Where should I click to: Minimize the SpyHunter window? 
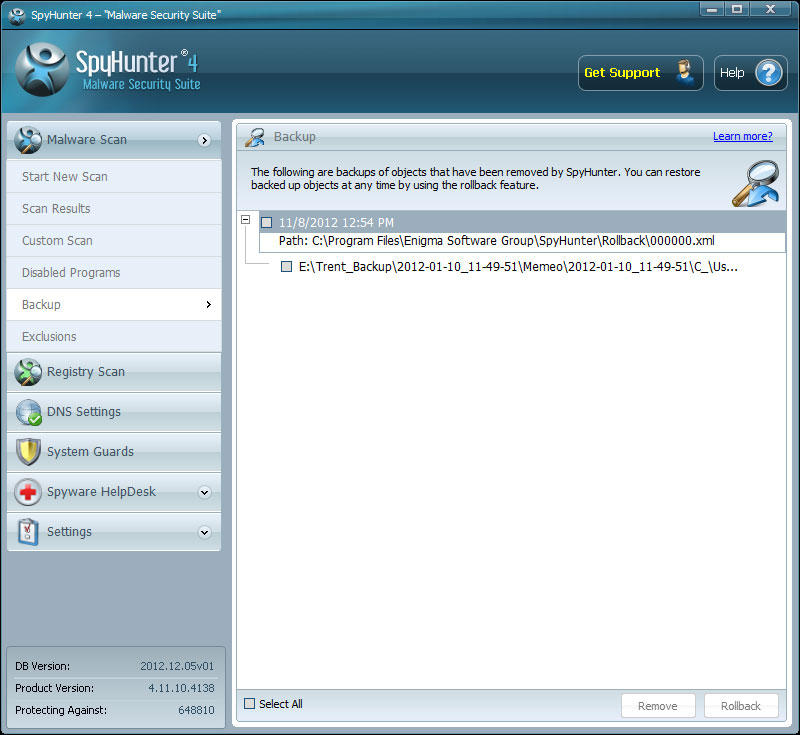tap(711, 9)
